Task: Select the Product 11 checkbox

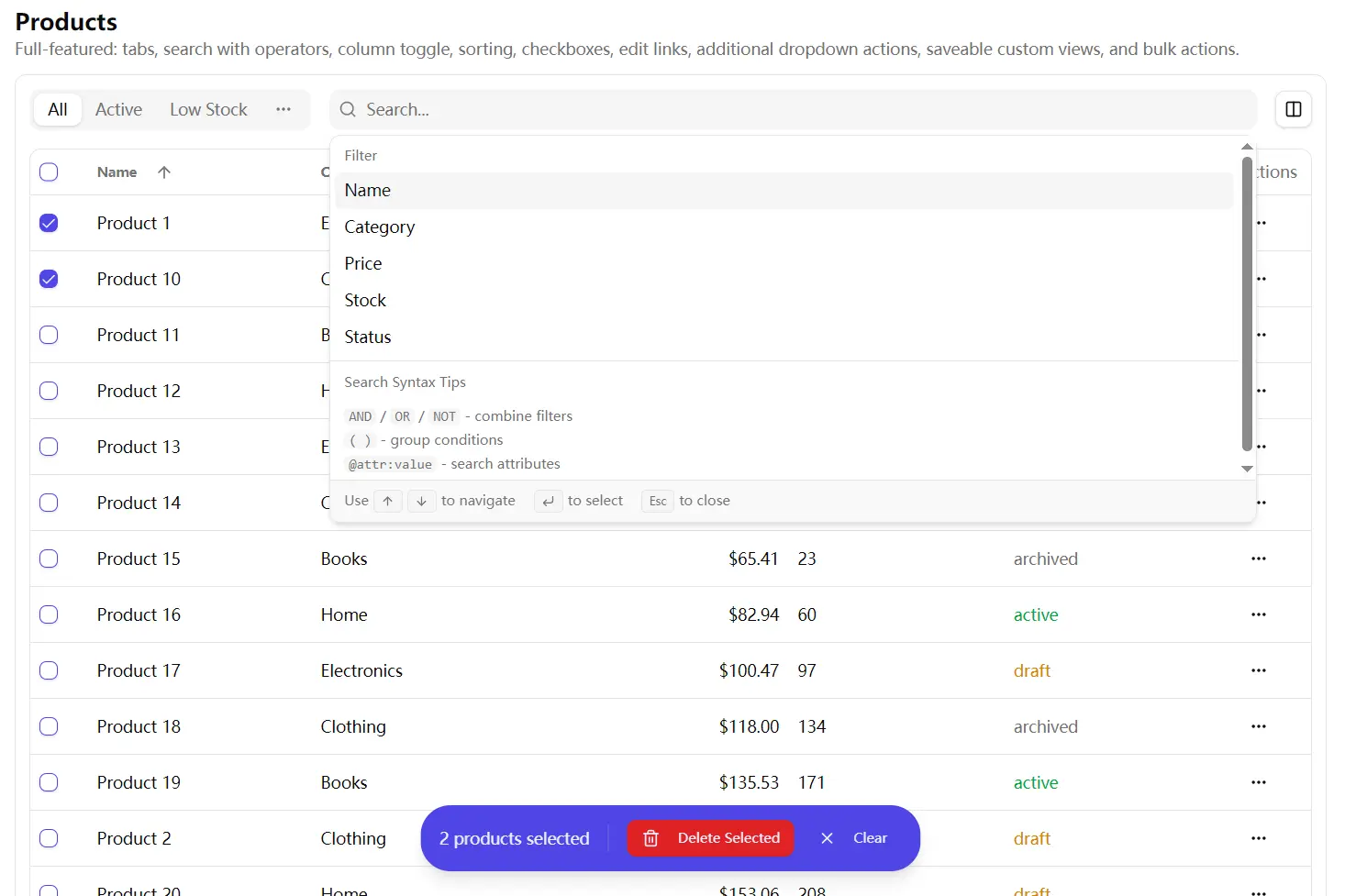Action: click(49, 335)
